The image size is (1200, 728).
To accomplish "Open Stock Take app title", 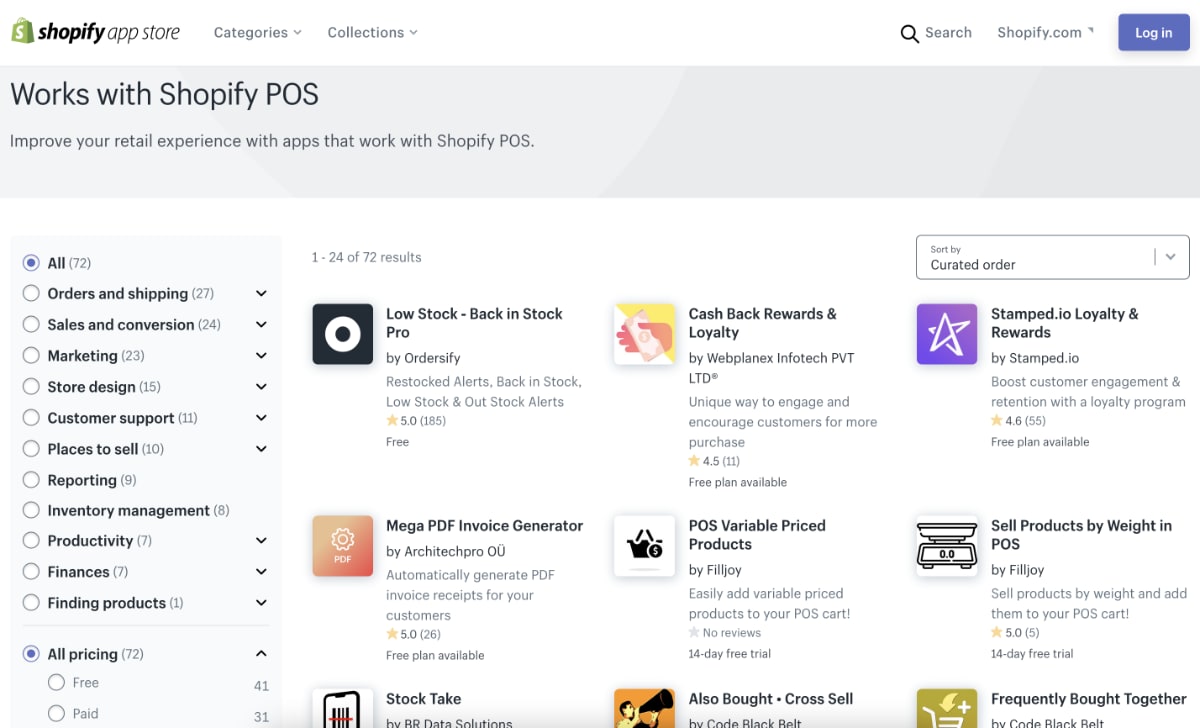I will pos(423,699).
